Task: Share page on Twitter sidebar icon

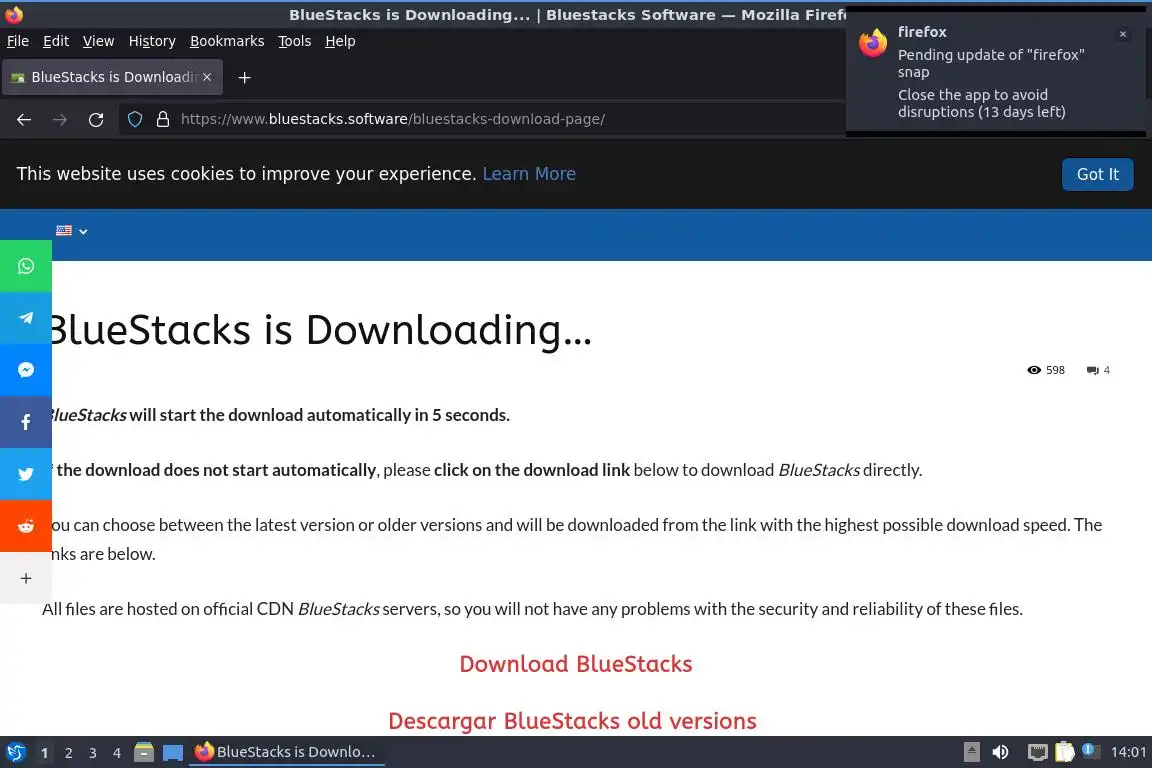Action: (26, 474)
